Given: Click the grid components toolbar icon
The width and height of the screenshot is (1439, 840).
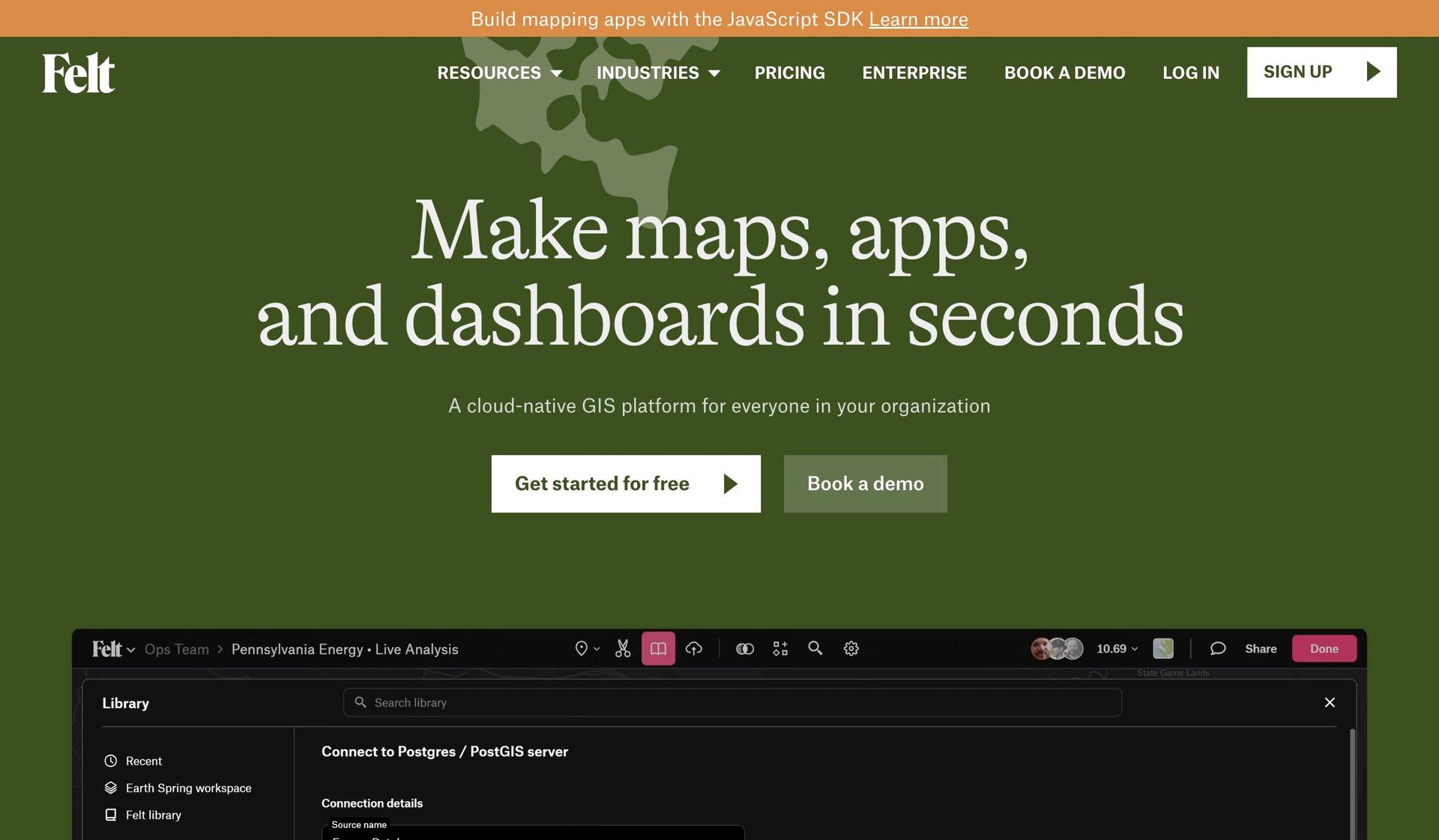Looking at the screenshot, I should tap(780, 649).
